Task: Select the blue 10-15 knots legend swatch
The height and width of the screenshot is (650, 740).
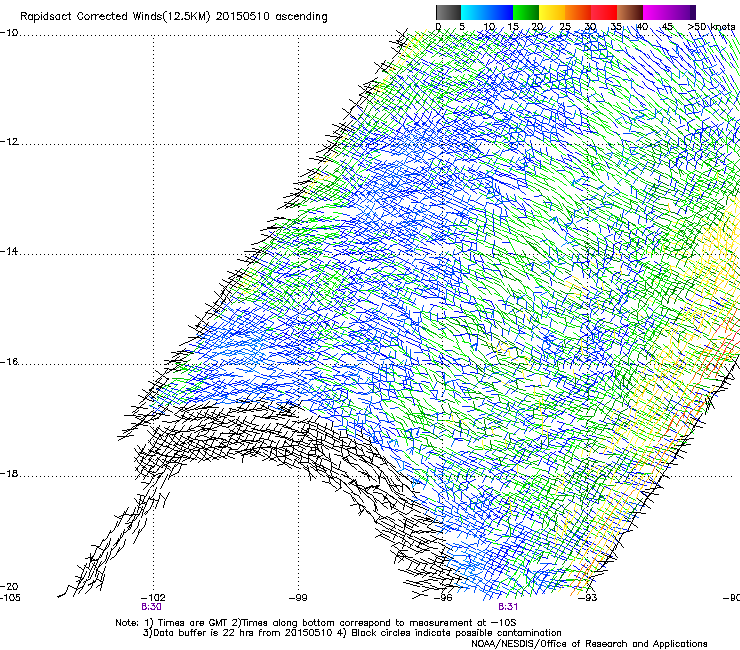Action: [500, 12]
